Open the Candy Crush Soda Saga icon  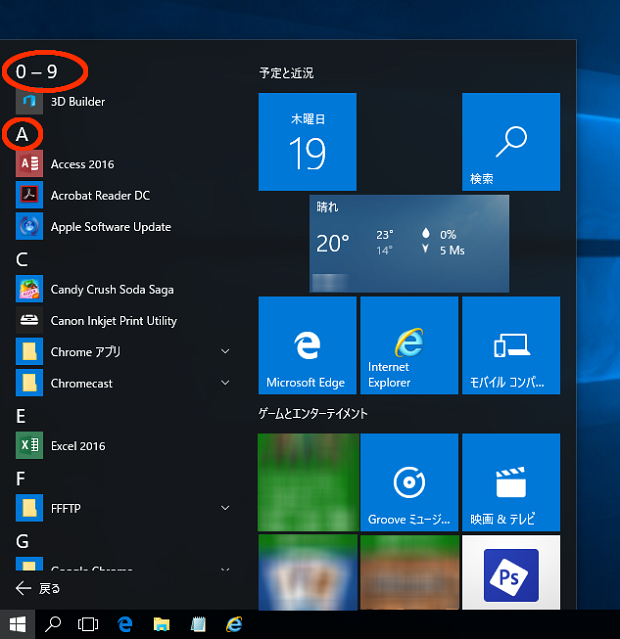[29, 289]
